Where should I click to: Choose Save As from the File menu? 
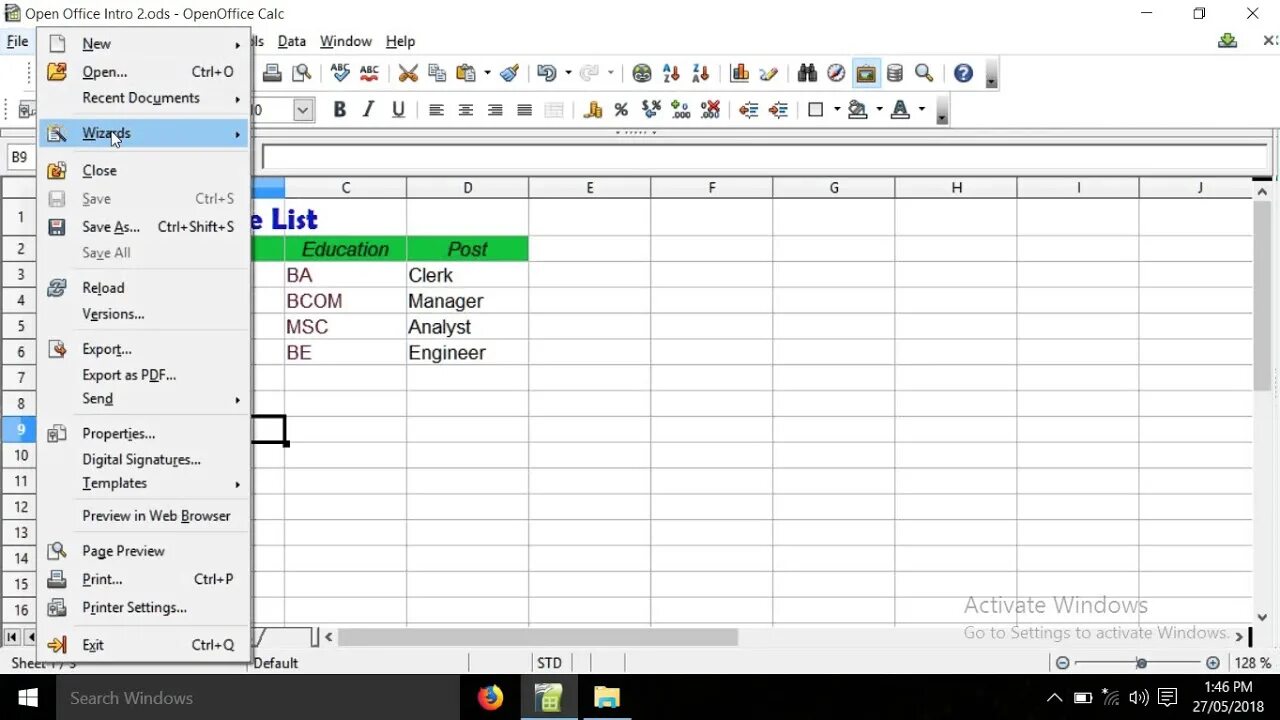[144, 227]
